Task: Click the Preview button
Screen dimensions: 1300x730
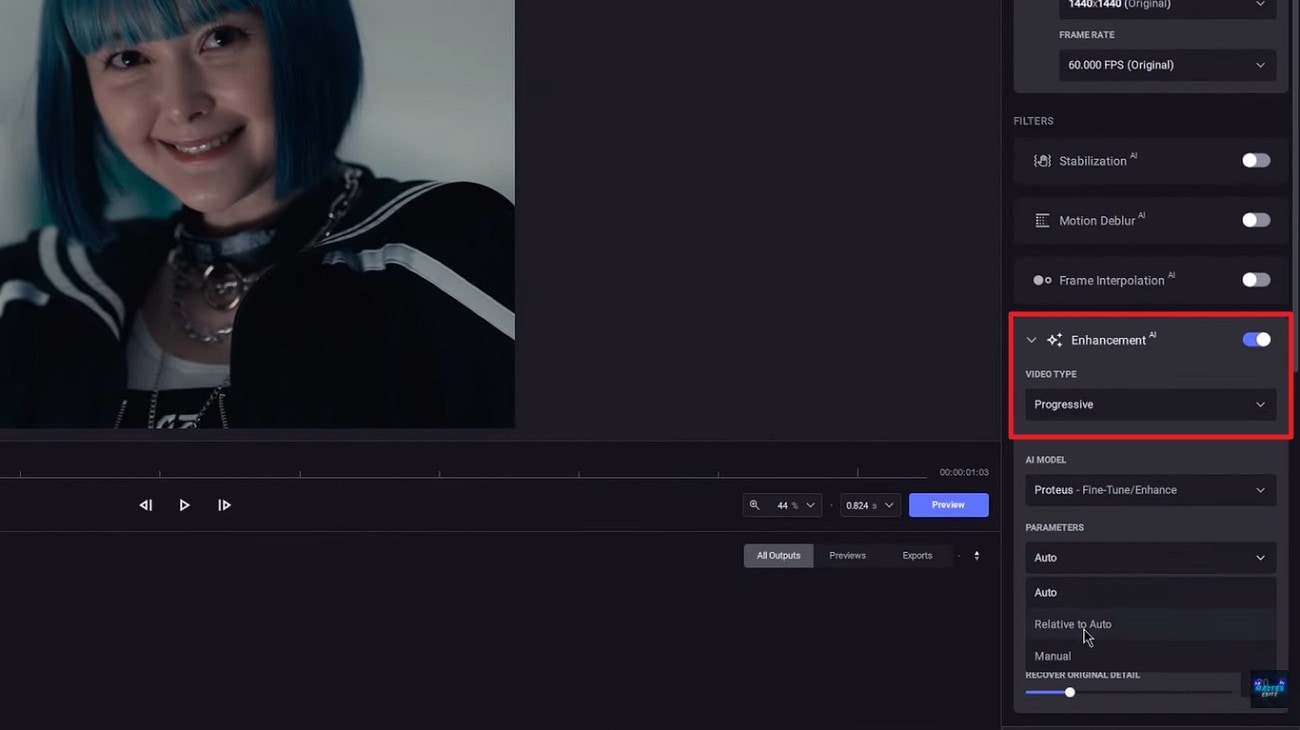Action: coord(947,505)
